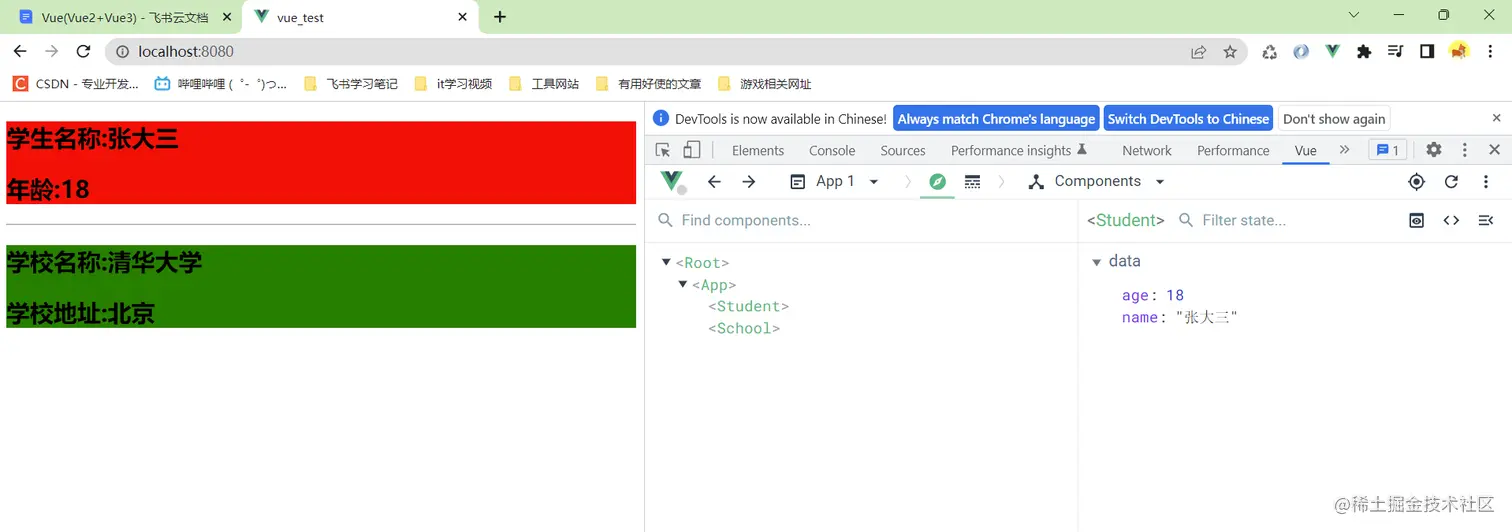
Task: Select the App component label
Action: pos(714,285)
